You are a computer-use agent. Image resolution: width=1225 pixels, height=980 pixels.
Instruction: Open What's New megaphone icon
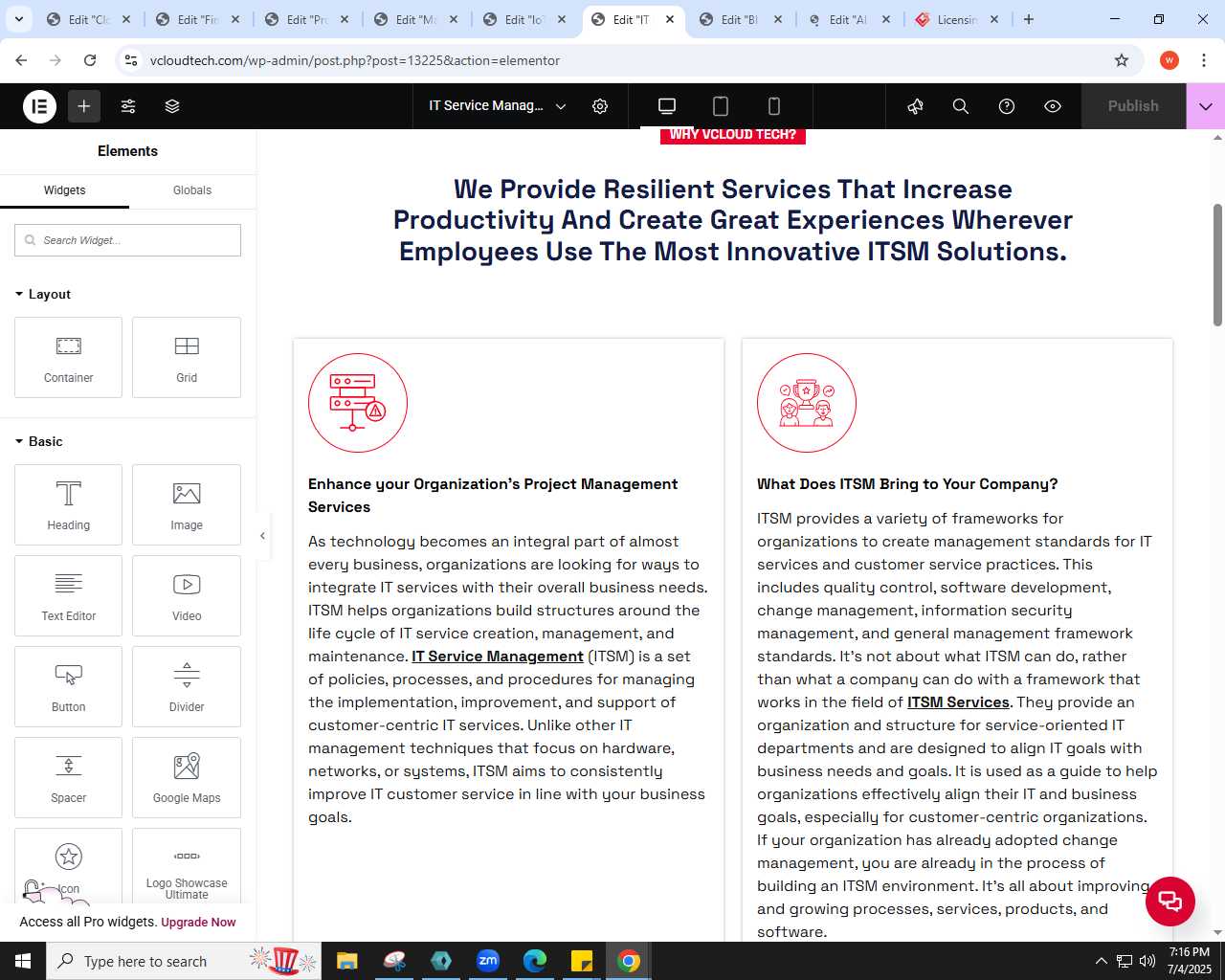(x=915, y=106)
